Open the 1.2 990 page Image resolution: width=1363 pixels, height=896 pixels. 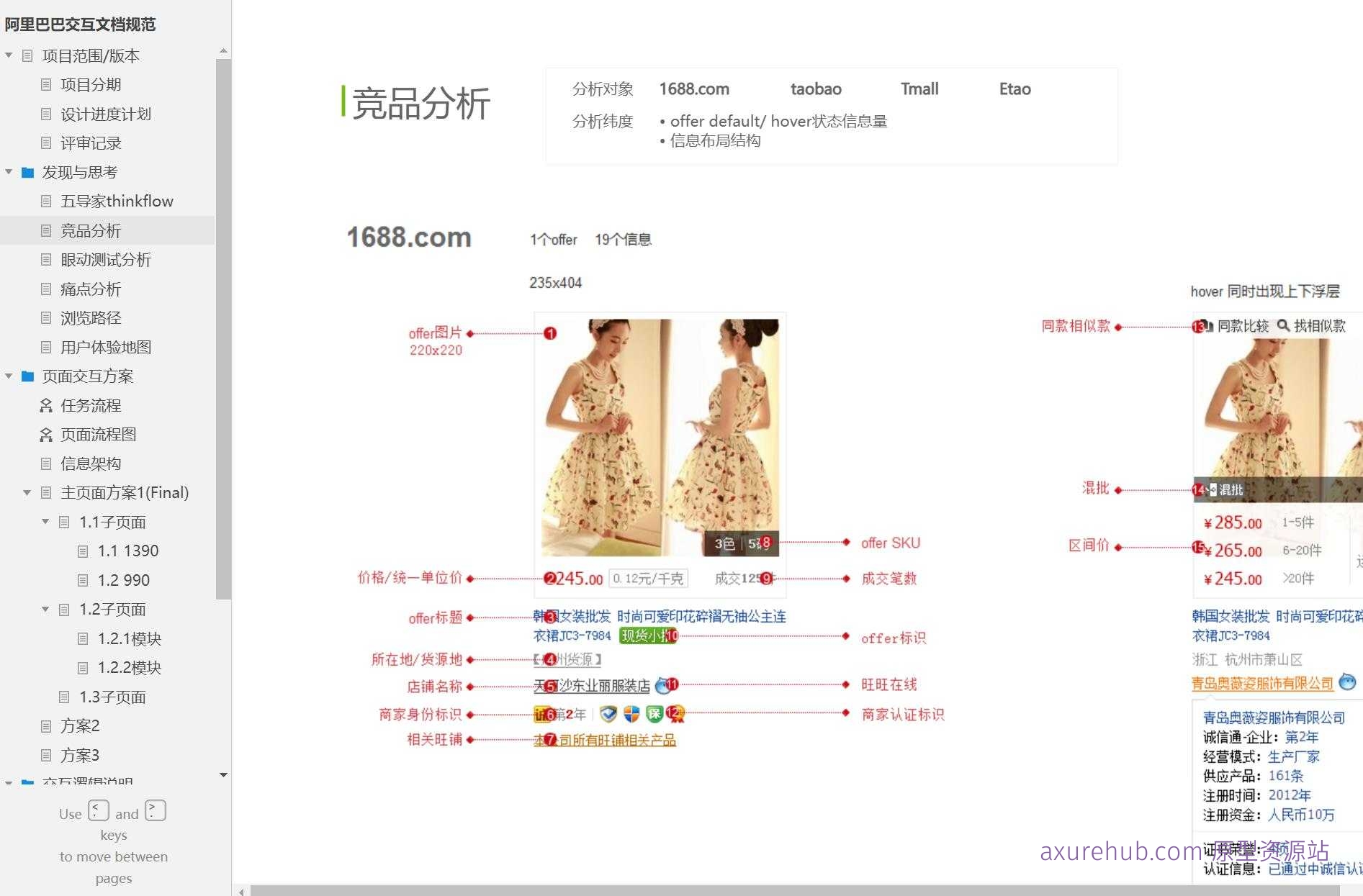[x=124, y=580]
